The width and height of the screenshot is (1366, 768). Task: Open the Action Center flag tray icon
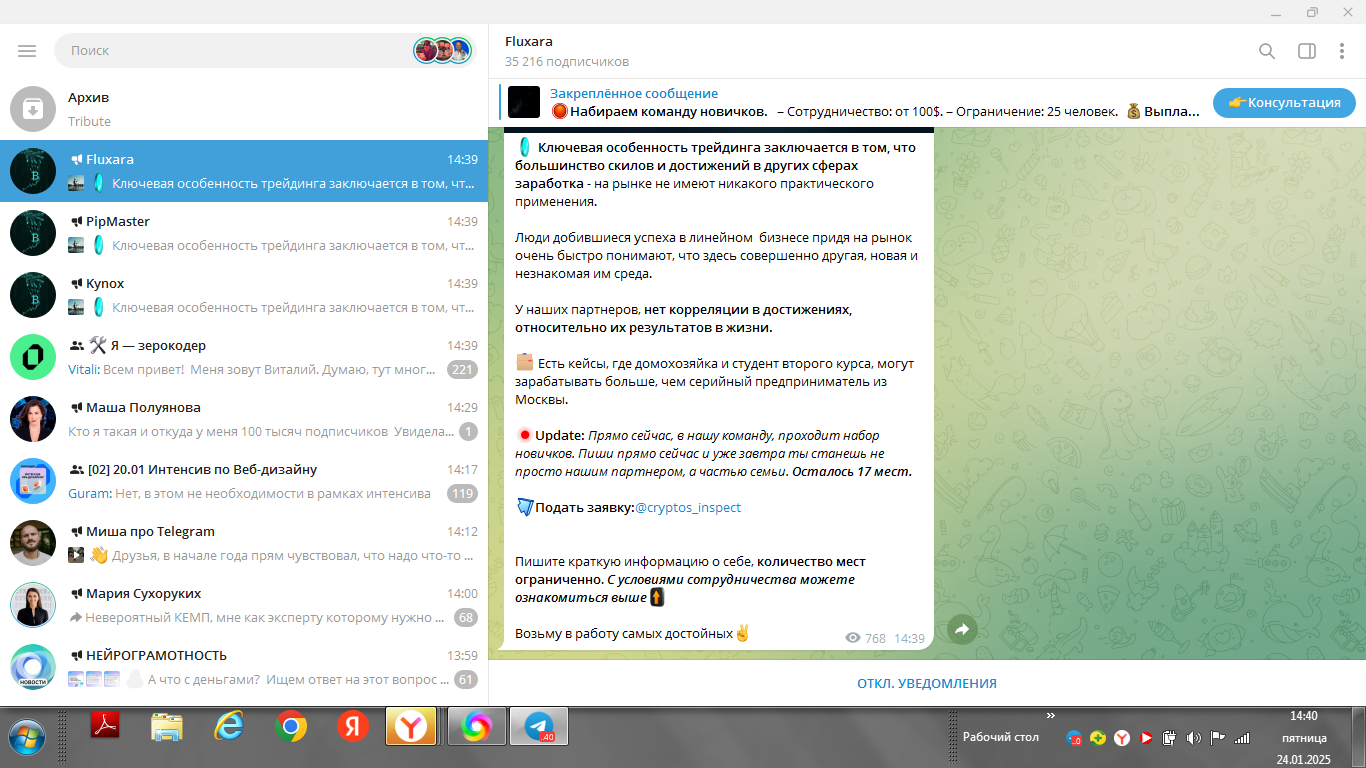[1218, 738]
